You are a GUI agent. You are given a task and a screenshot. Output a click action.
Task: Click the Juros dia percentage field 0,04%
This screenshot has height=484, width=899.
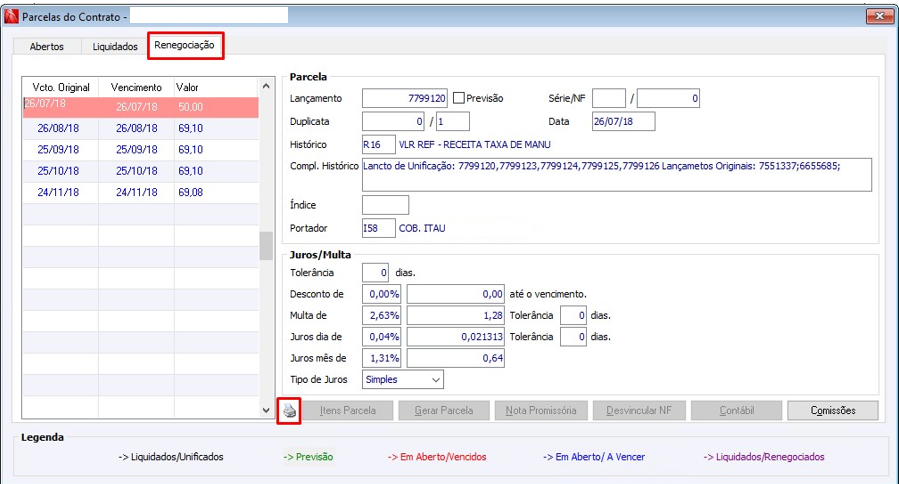381,337
